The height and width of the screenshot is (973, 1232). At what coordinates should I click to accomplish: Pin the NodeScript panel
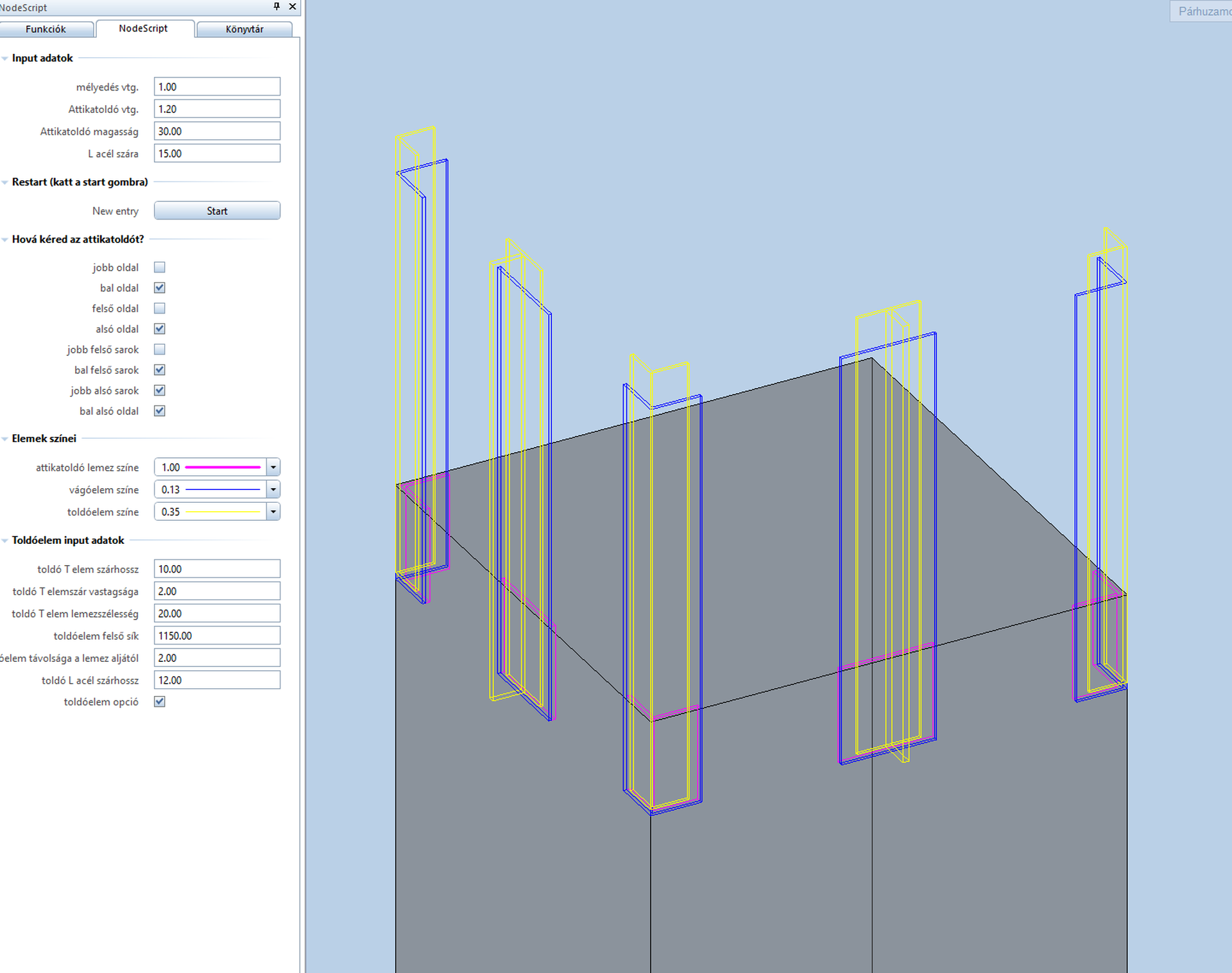tap(277, 6)
